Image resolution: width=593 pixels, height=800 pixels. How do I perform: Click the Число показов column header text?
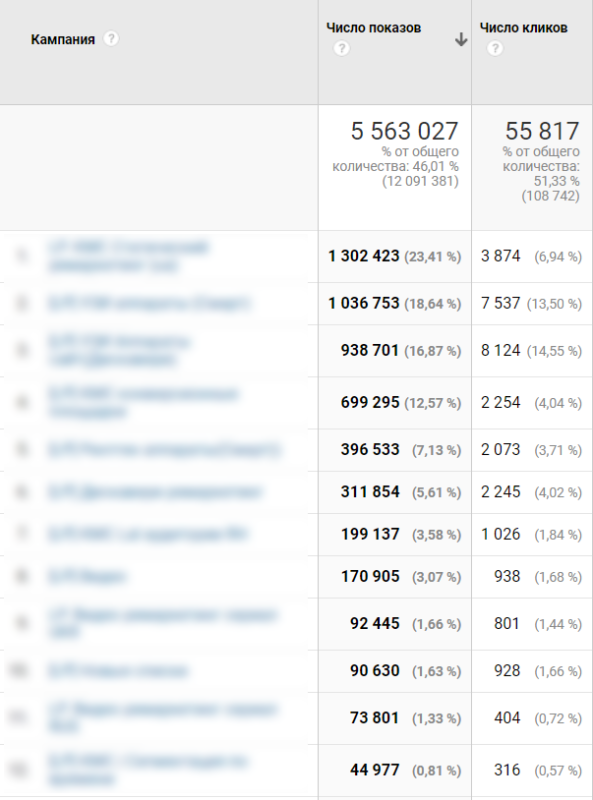tap(374, 28)
